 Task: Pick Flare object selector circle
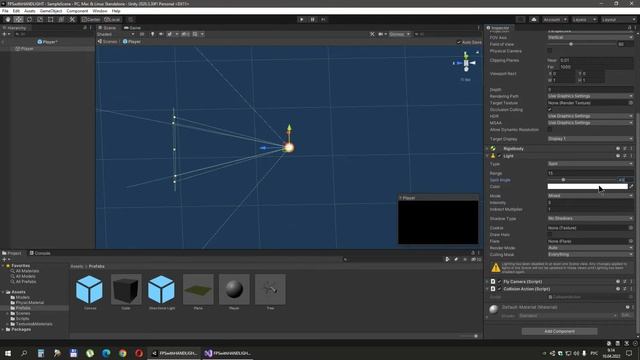coord(631,241)
